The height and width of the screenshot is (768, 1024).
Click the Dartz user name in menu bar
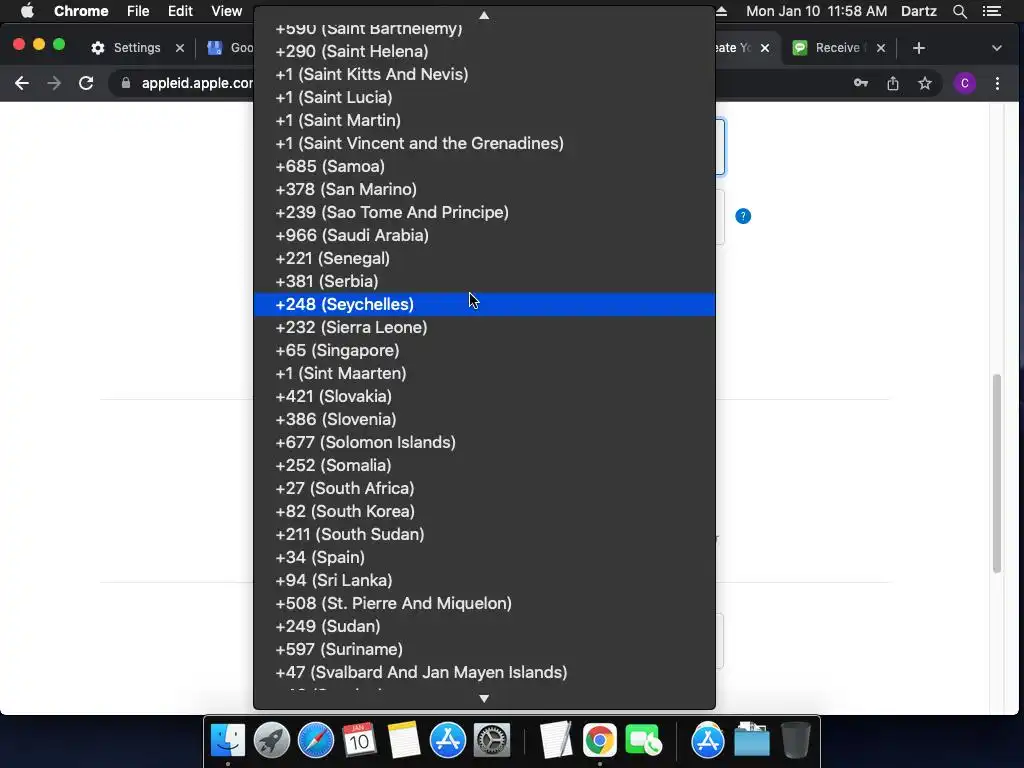point(919,11)
